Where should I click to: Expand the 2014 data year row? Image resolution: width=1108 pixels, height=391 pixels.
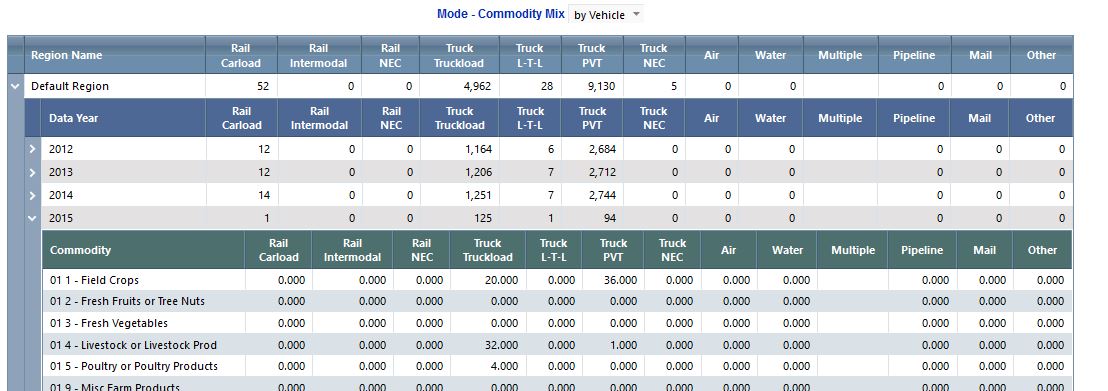33,195
